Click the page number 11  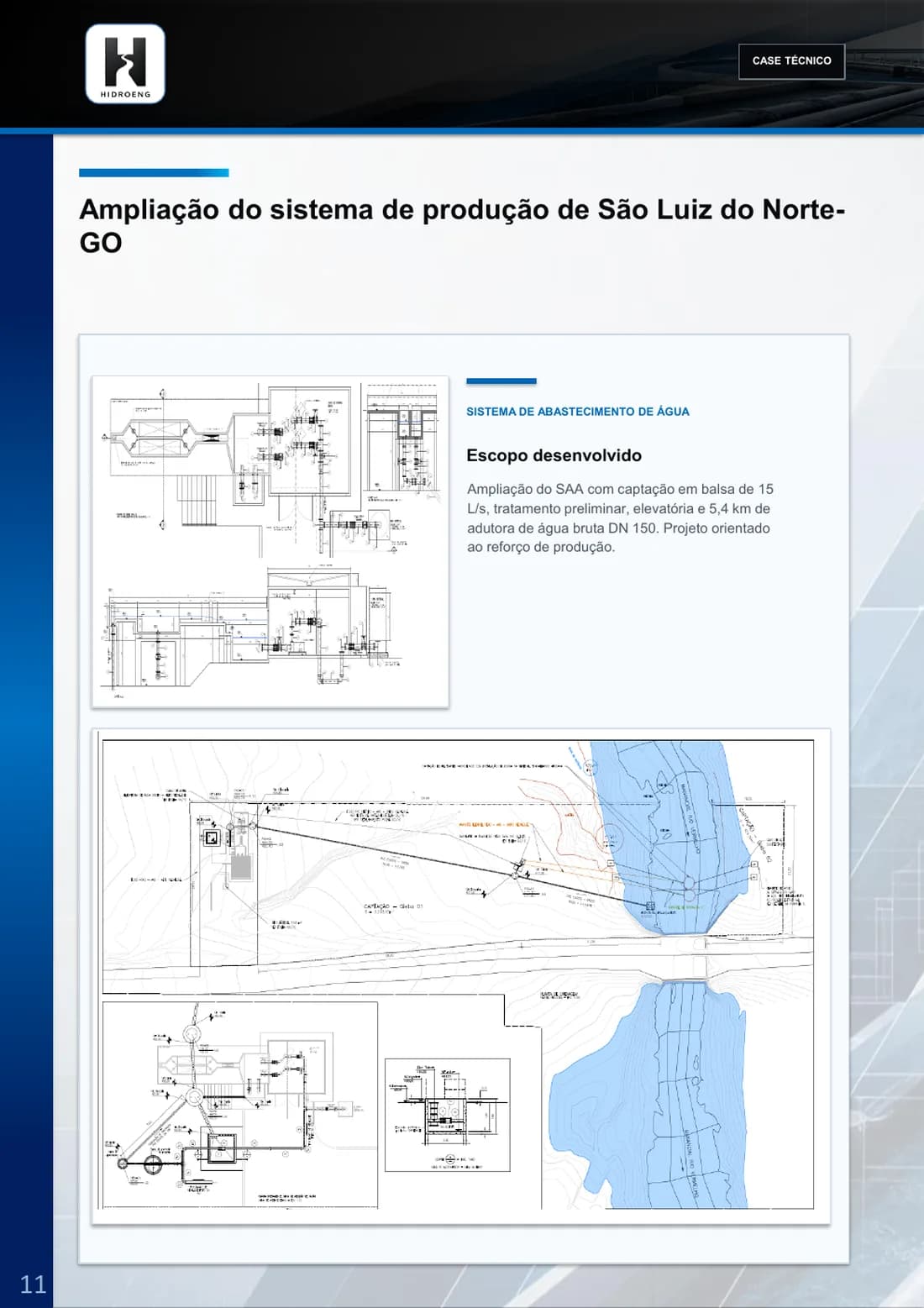click(x=33, y=1284)
